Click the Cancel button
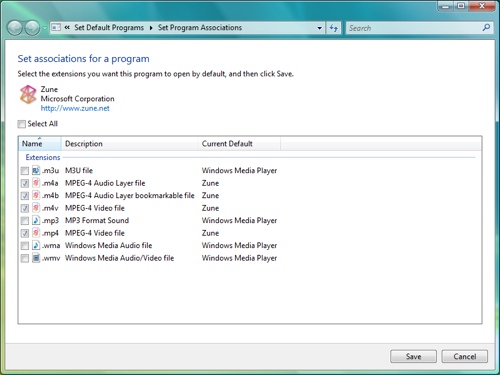This screenshot has width=500, height=375. point(465,356)
